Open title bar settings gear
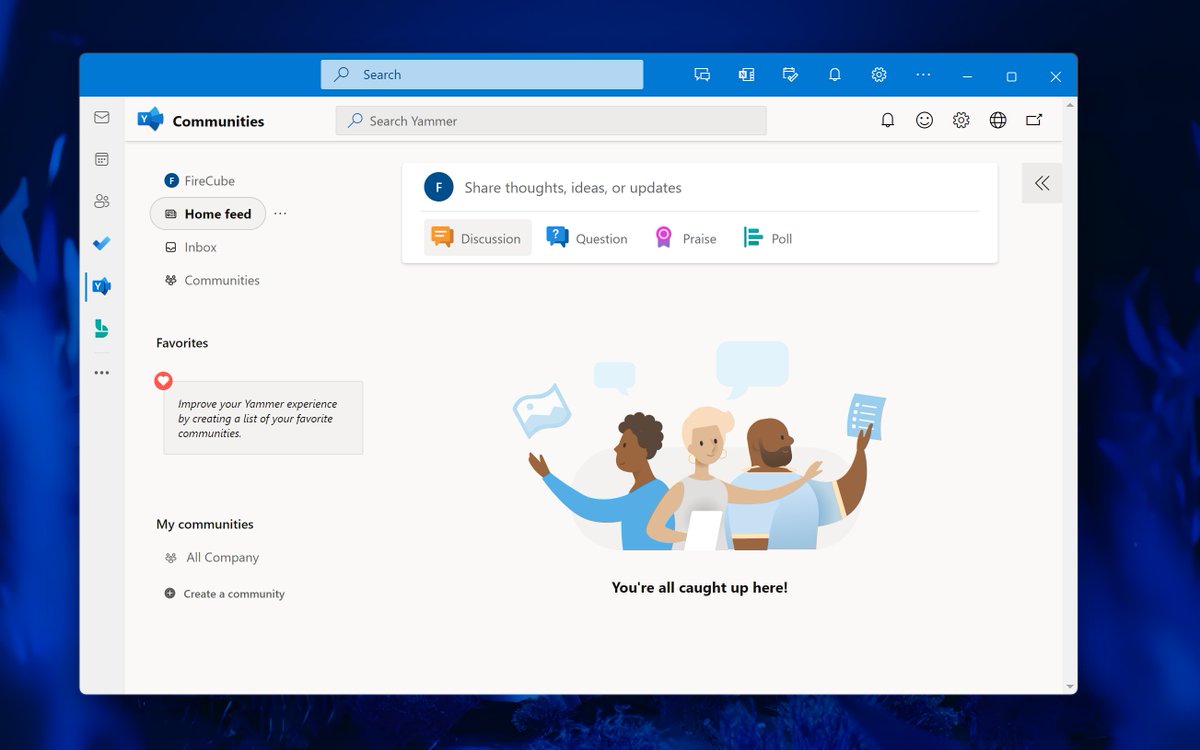This screenshot has height=750, width=1200. click(879, 75)
